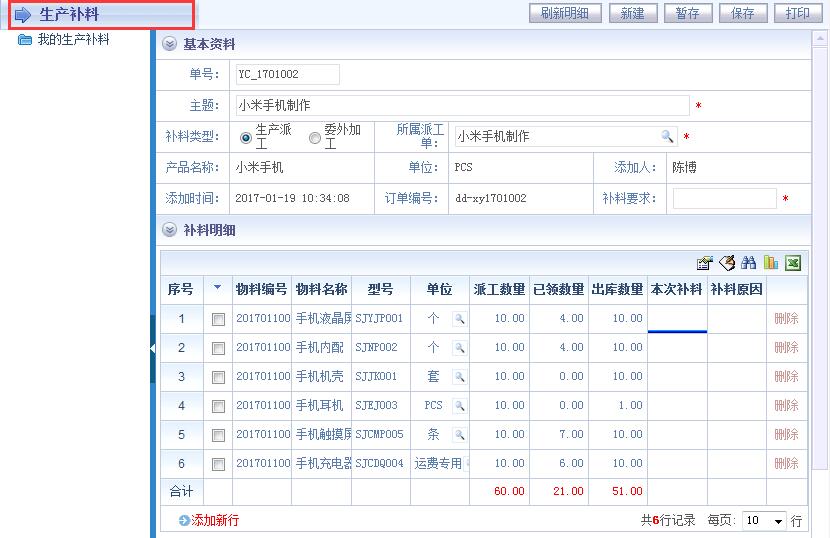The image size is (830, 538).
Task: Click the 添加新行 link
Action: point(214,521)
